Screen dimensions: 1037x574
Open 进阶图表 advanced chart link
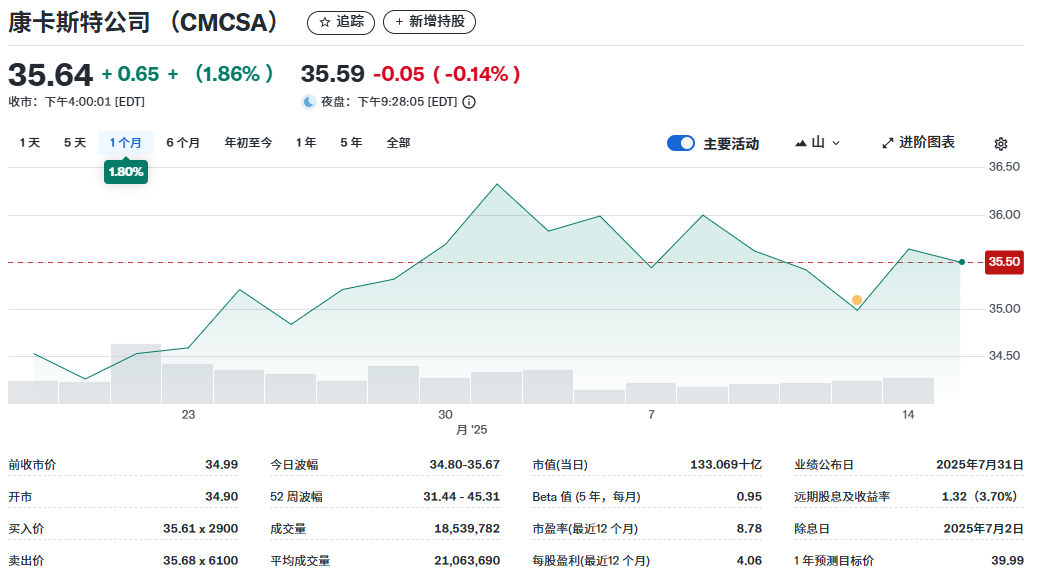(x=919, y=143)
